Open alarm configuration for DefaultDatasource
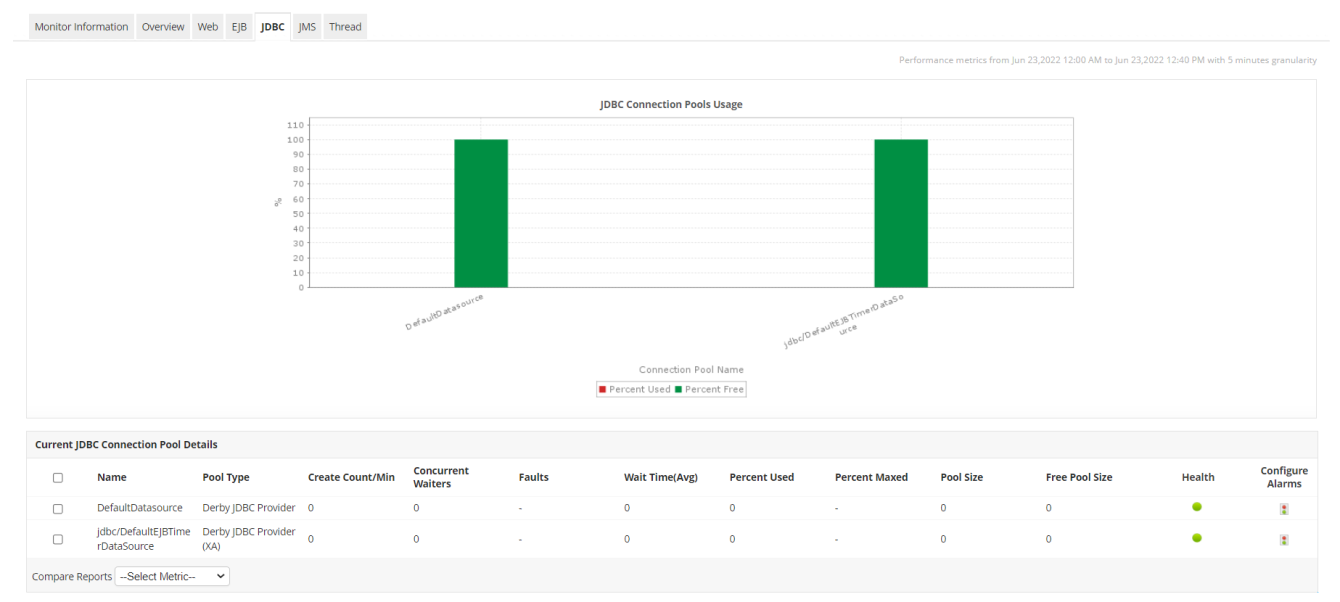Image resolution: width=1340 pixels, height=602 pixels. tap(1285, 508)
